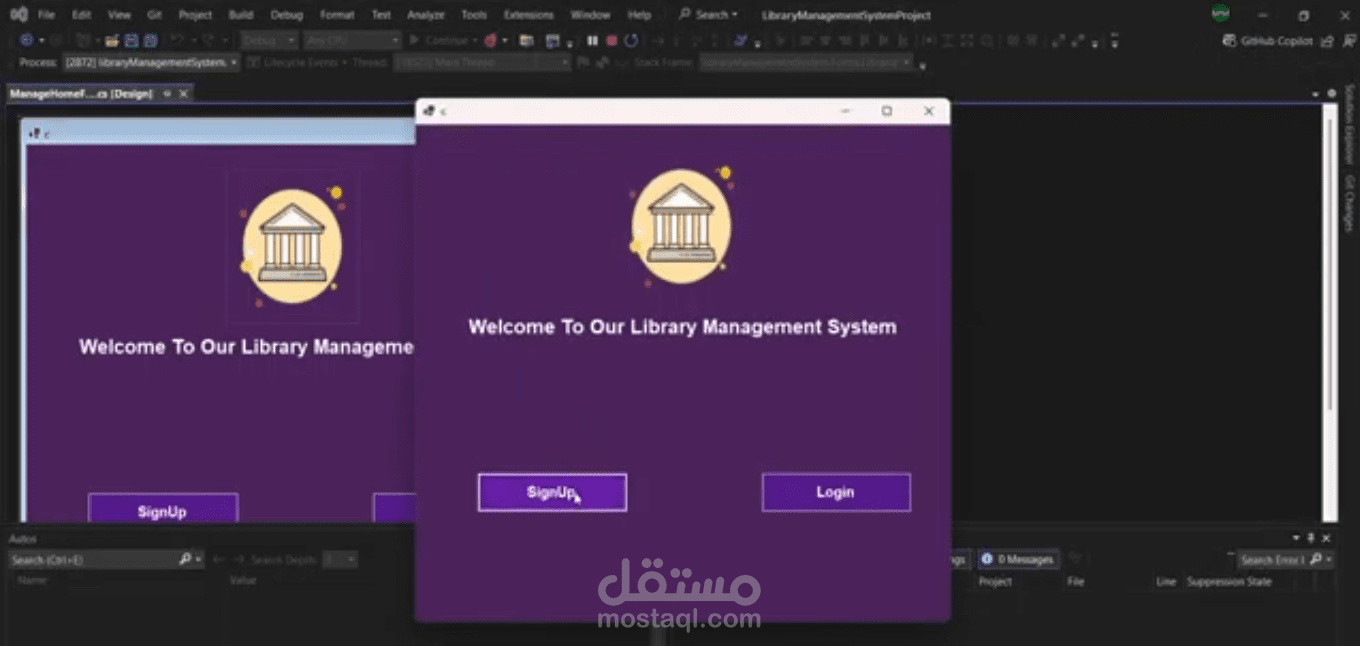Open the Any CPU platform dropdown
Screen dimensions: 1360x646
352,40
